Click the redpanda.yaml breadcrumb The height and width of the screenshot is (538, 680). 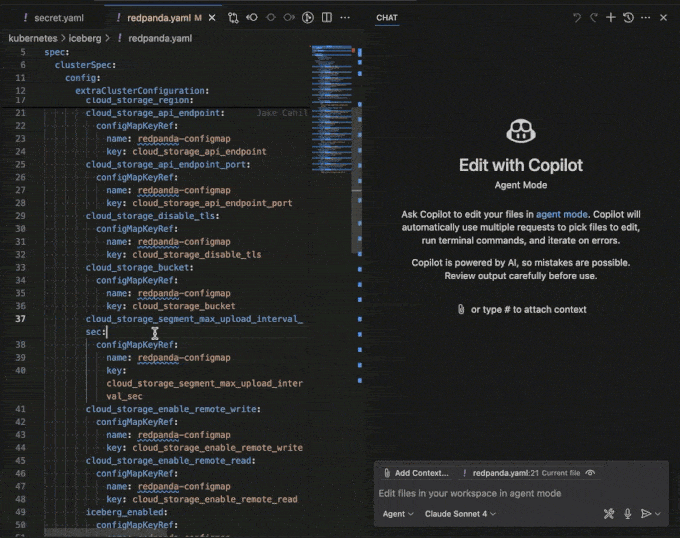160,39
